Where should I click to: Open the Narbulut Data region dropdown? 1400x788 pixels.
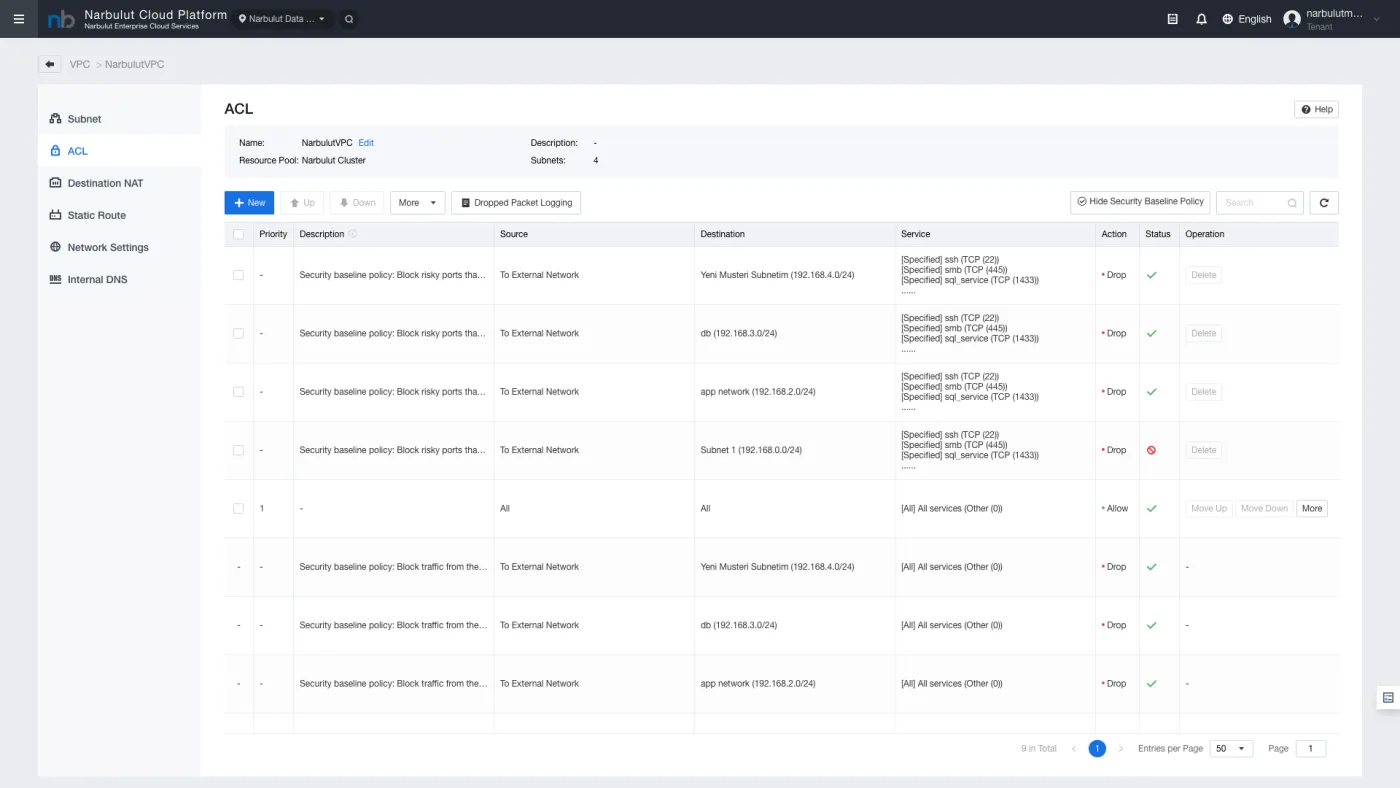(x=283, y=19)
